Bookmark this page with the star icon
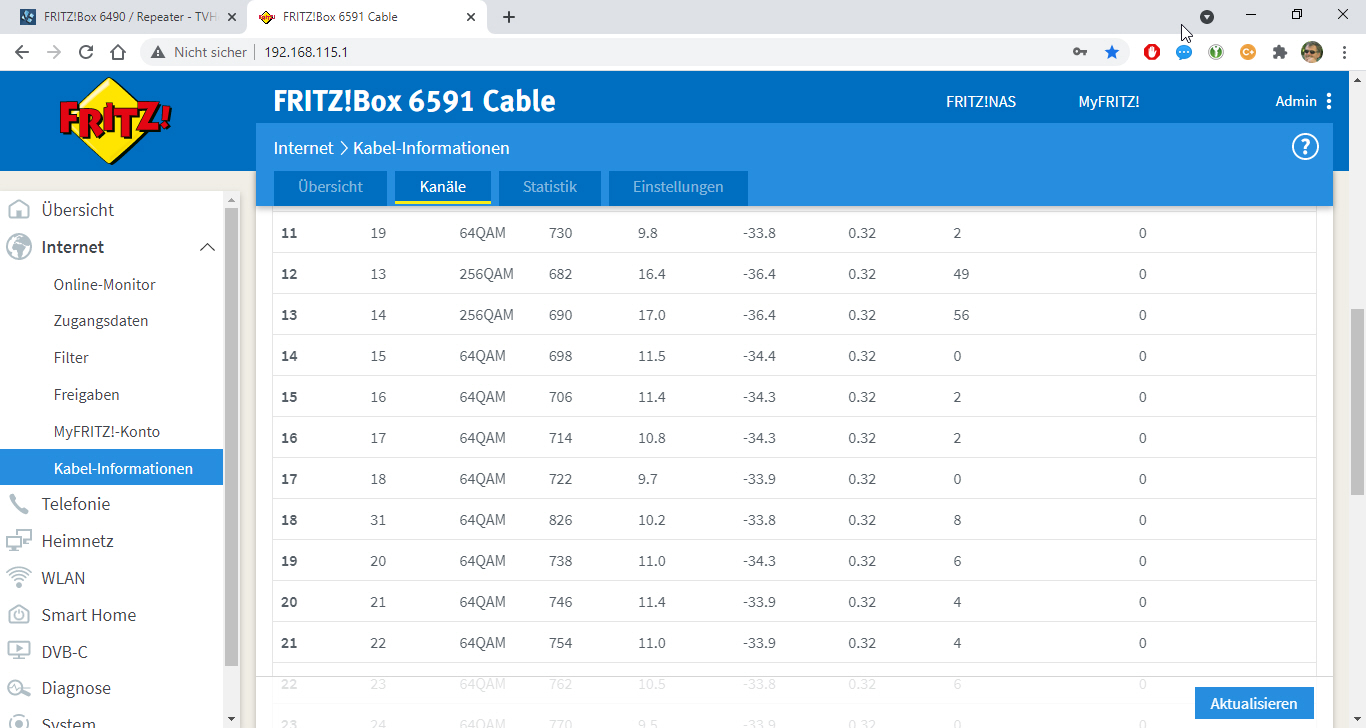1366x728 pixels. coord(1112,52)
